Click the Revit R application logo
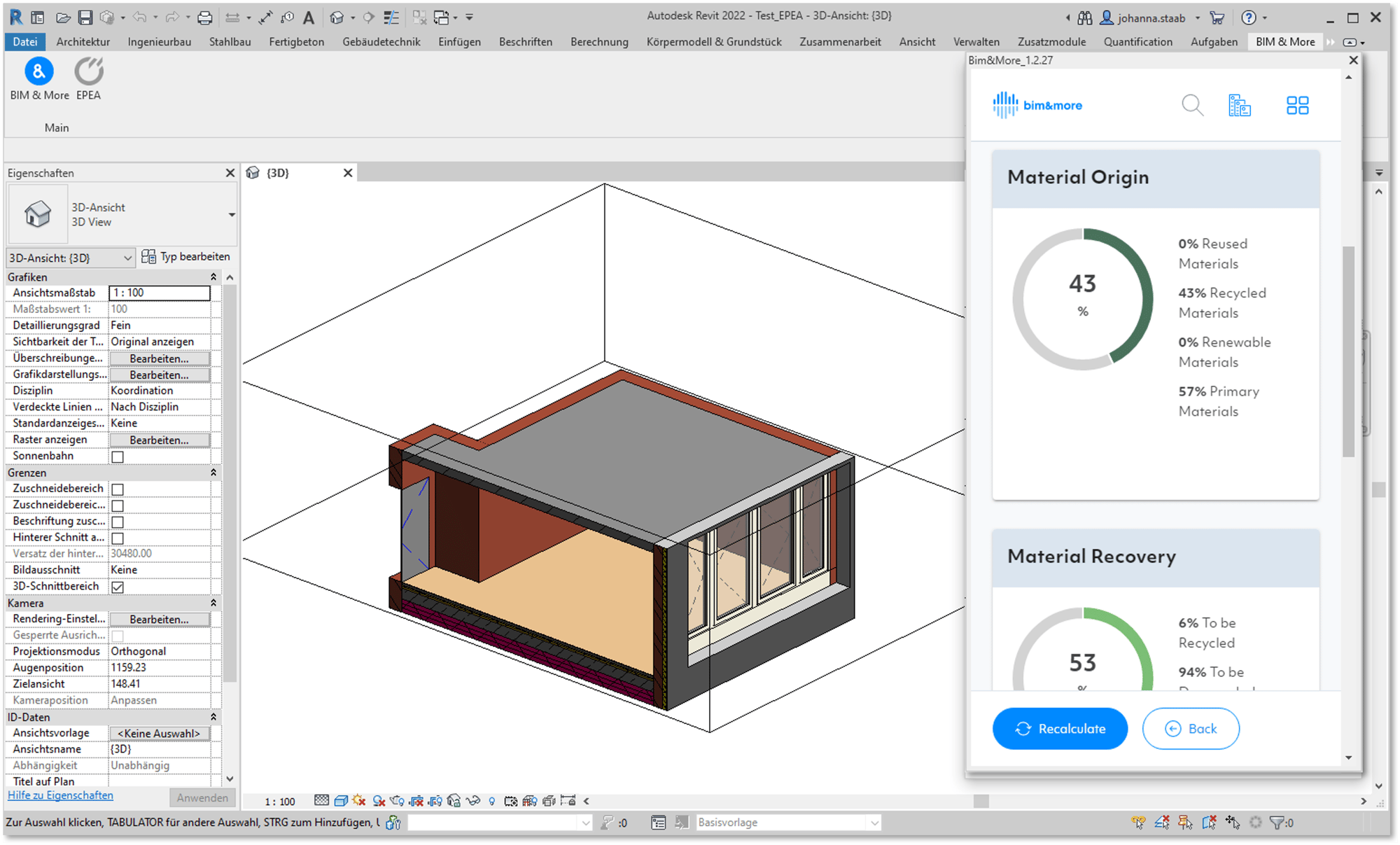 [x=15, y=18]
